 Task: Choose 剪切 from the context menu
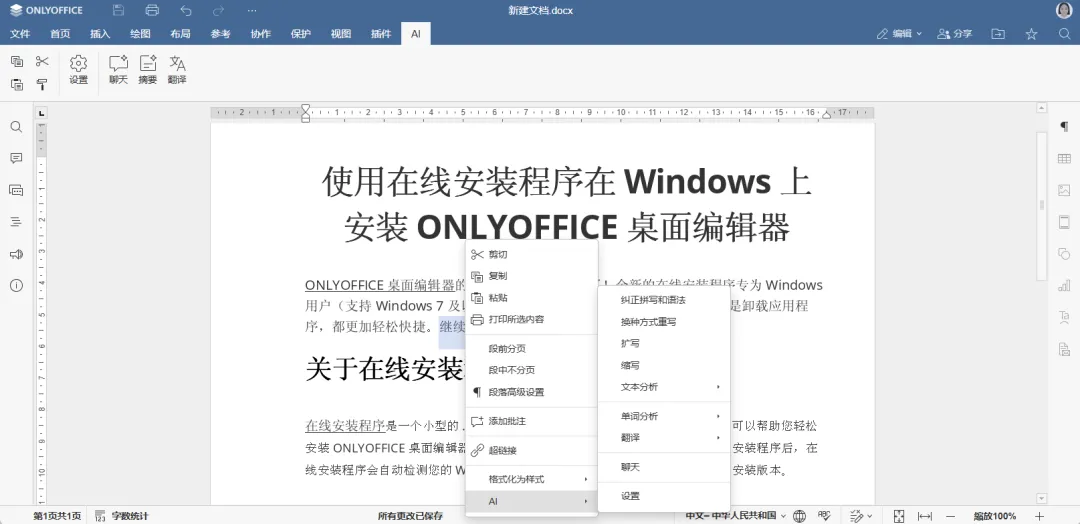pos(532,254)
